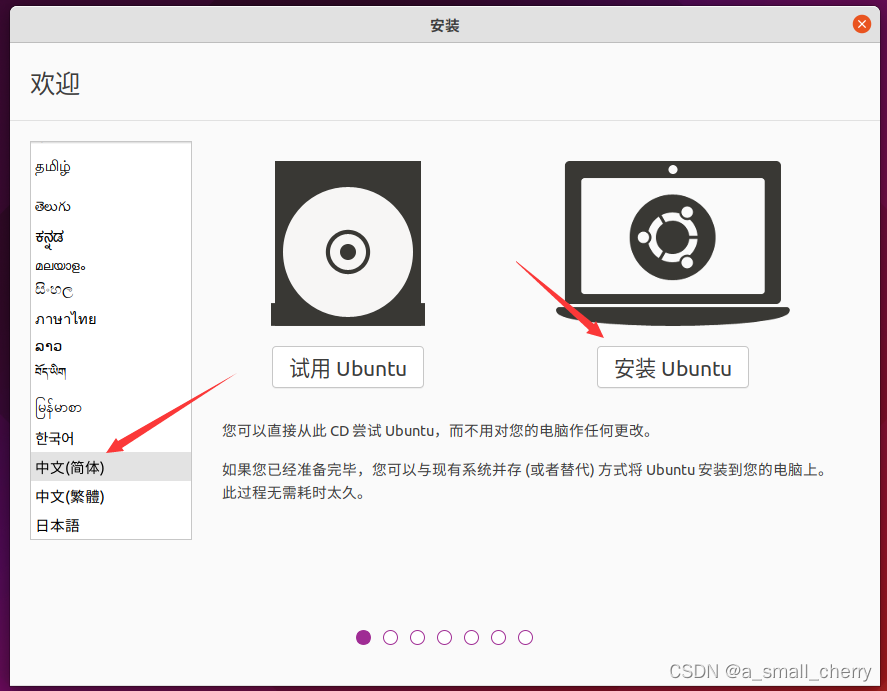
Task: Click the CD disc illustration
Action: tap(348, 243)
